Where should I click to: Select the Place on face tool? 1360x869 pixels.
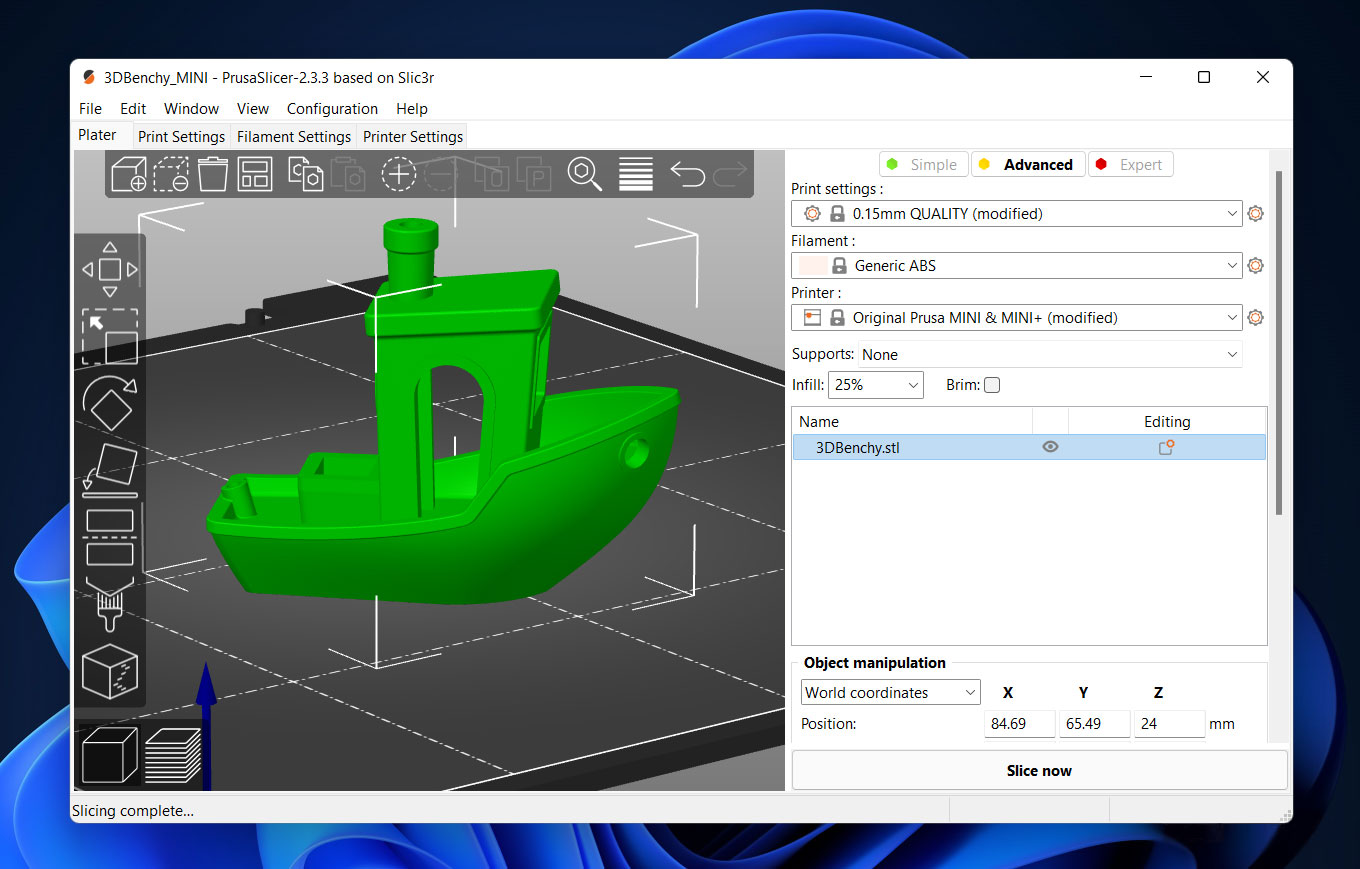[x=109, y=470]
